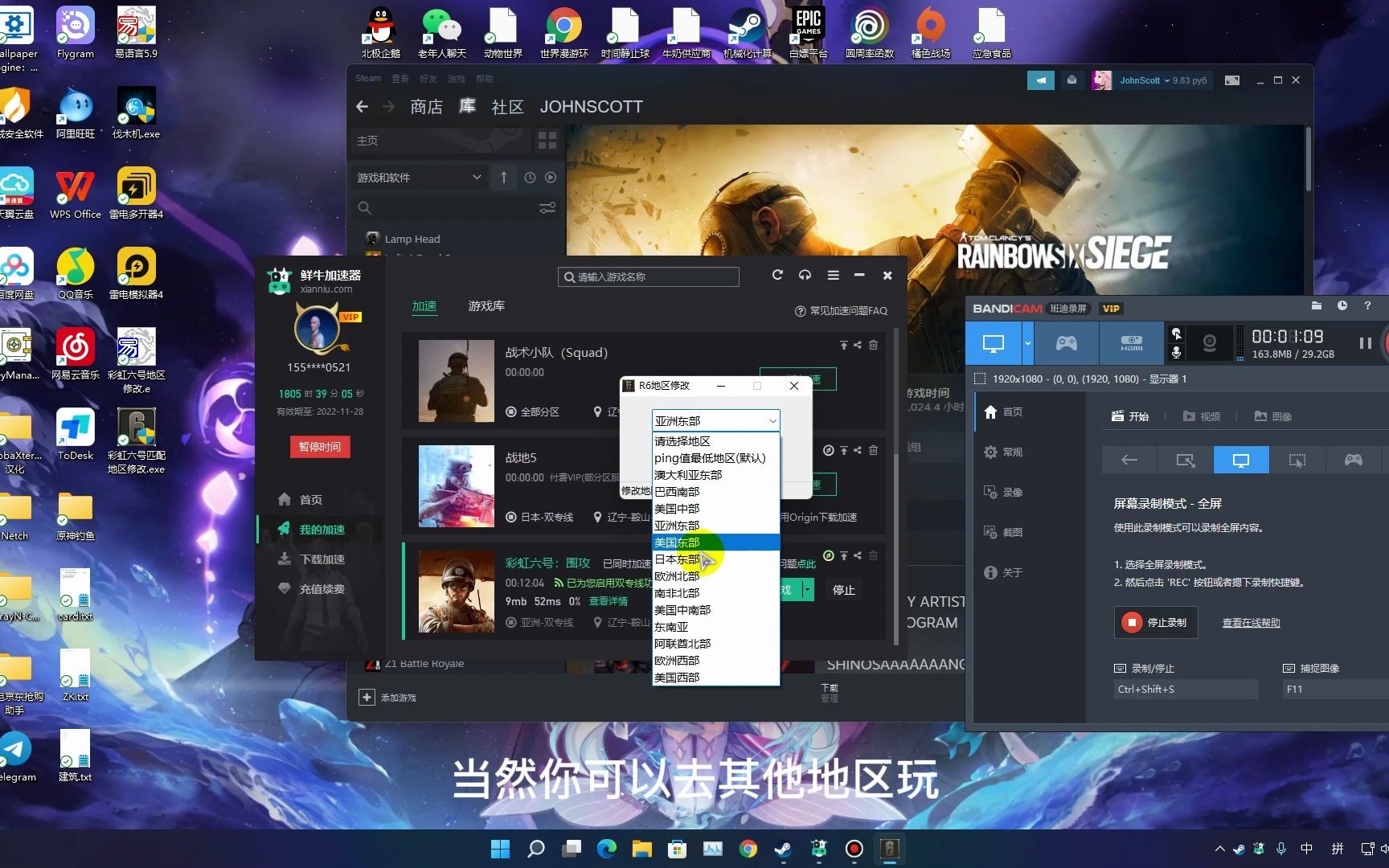1389x868 pixels.
Task: Share 战地5 entry via share icon
Action: point(858,450)
